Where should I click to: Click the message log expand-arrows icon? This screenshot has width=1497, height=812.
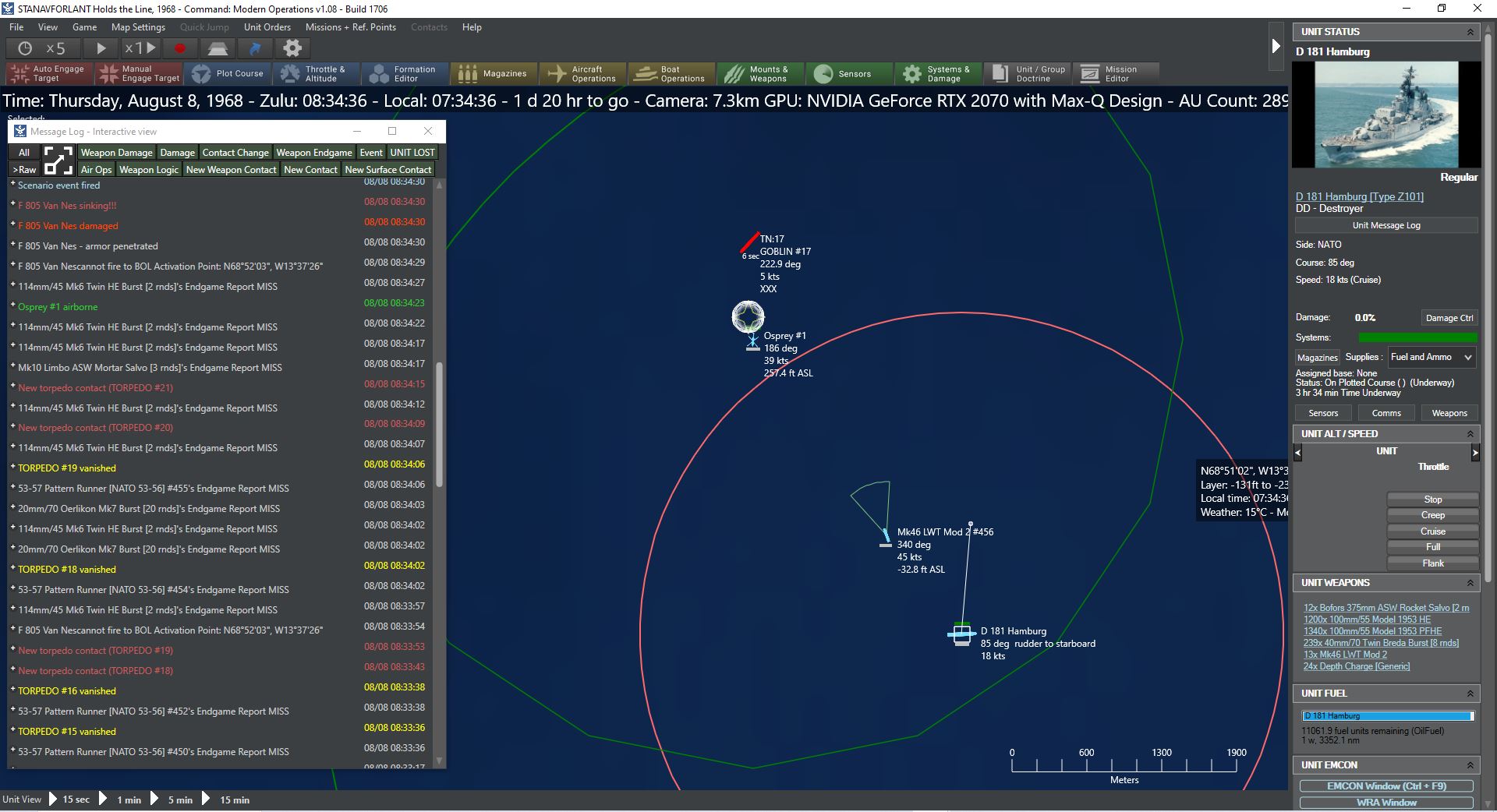tap(58, 161)
